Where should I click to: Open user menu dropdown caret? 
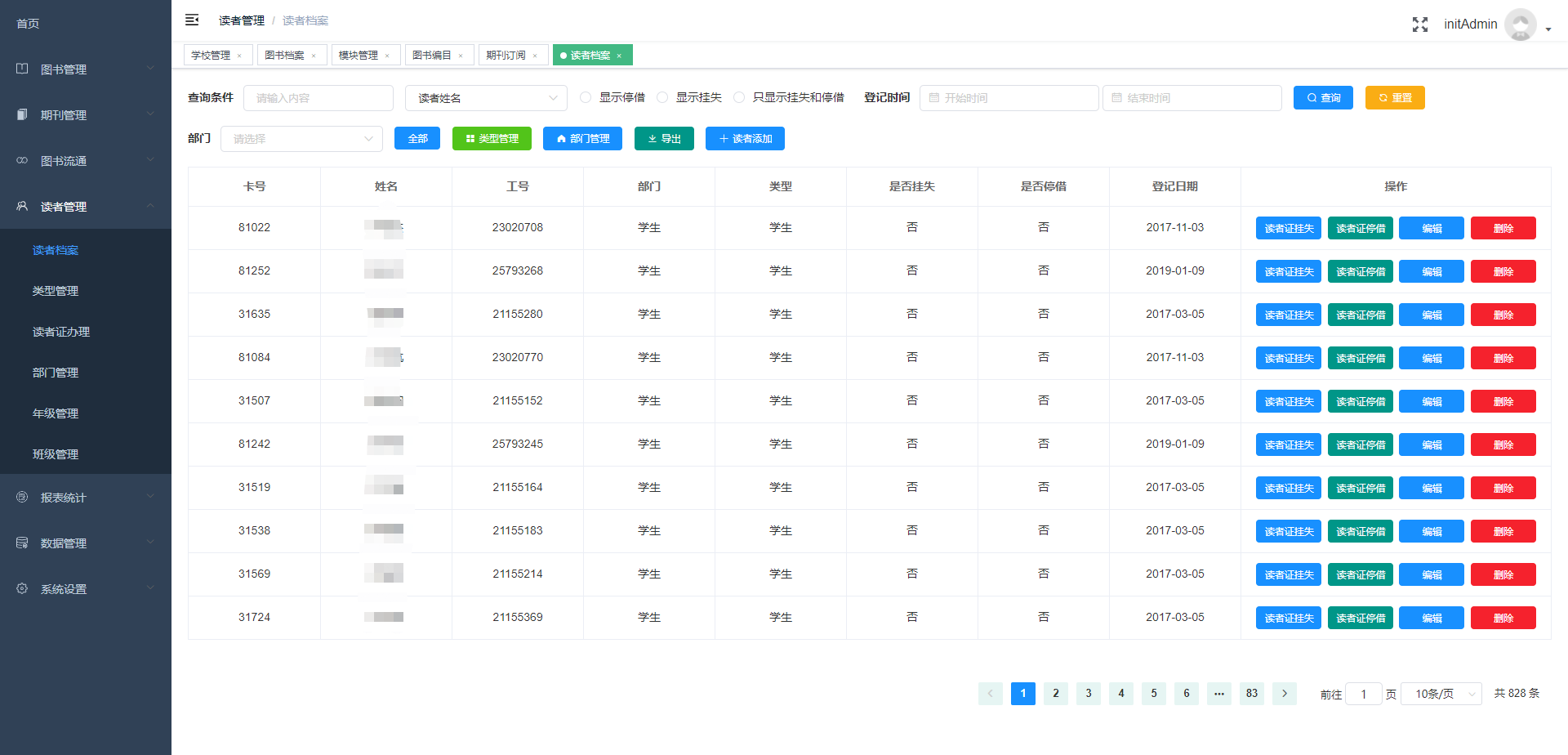(1548, 29)
